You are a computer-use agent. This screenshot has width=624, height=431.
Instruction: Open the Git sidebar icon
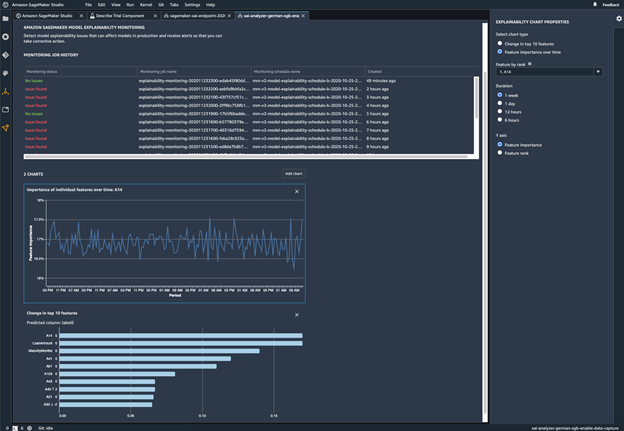click(6, 55)
